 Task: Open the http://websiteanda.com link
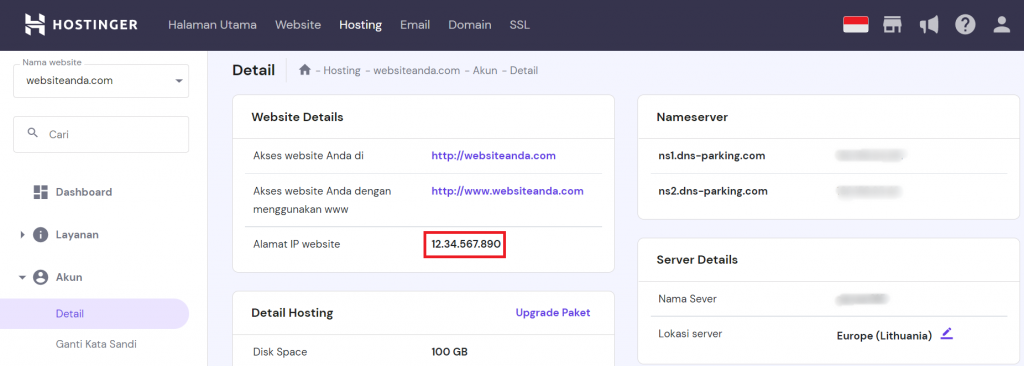[x=493, y=156]
